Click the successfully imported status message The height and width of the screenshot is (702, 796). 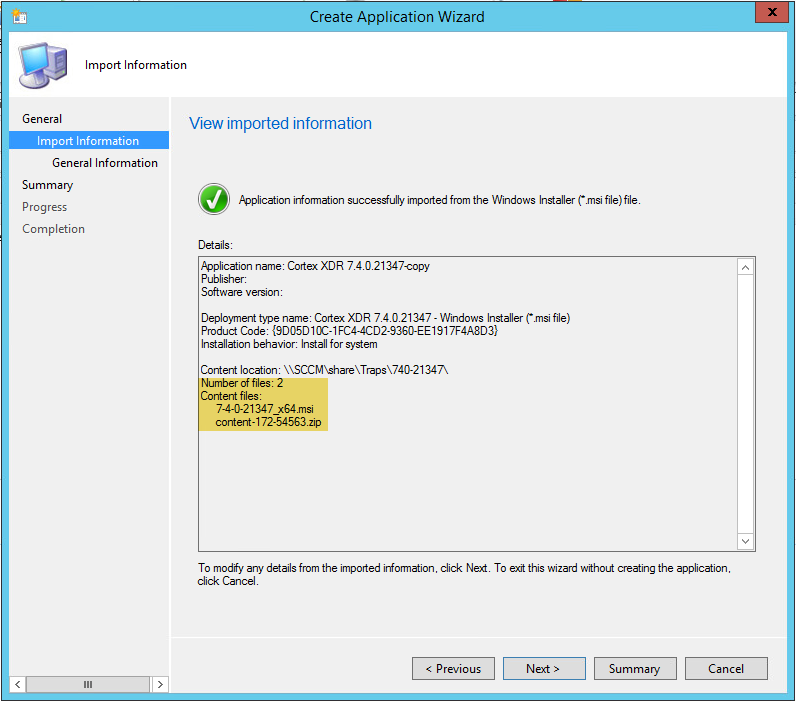click(440, 200)
